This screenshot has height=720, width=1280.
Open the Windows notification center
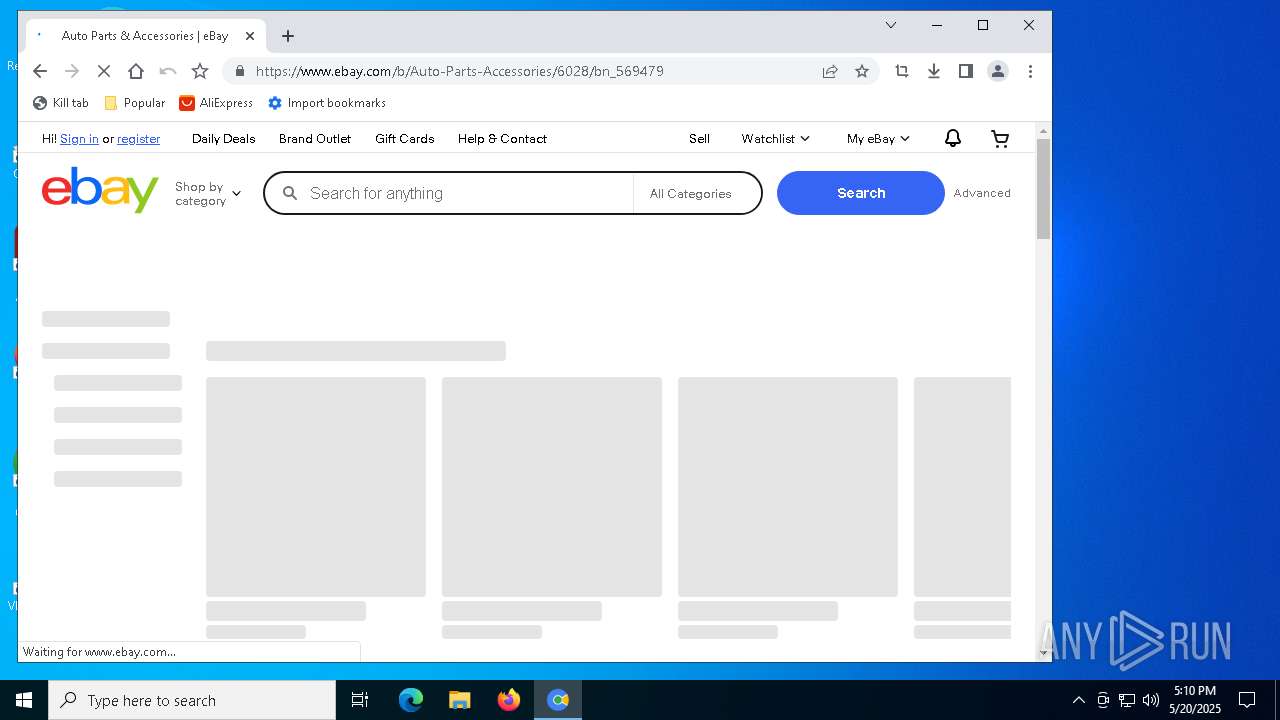(x=1247, y=700)
